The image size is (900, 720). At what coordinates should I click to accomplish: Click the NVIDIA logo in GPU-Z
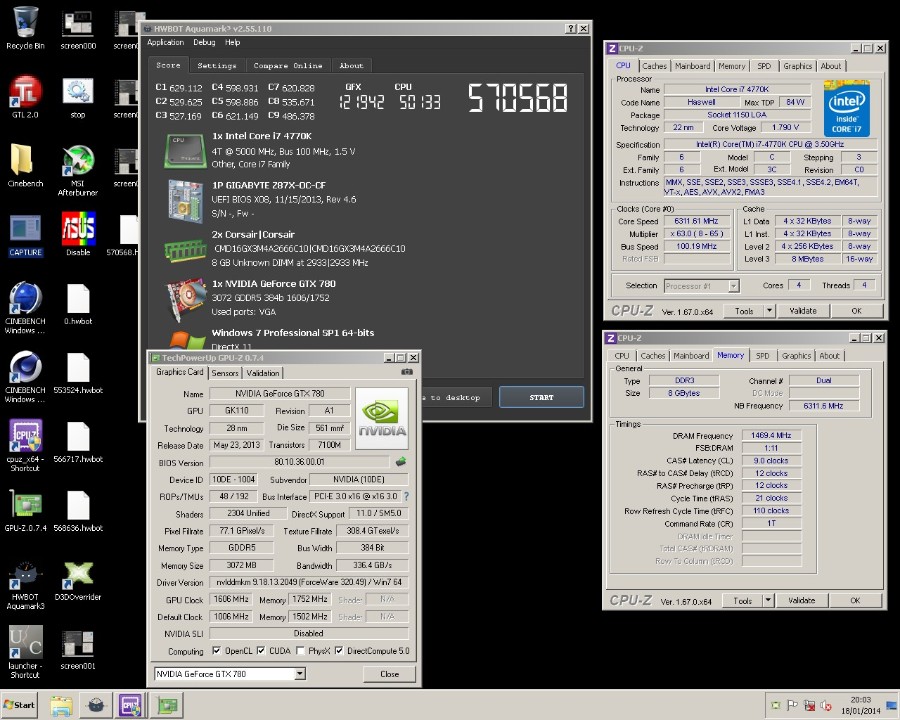point(382,418)
